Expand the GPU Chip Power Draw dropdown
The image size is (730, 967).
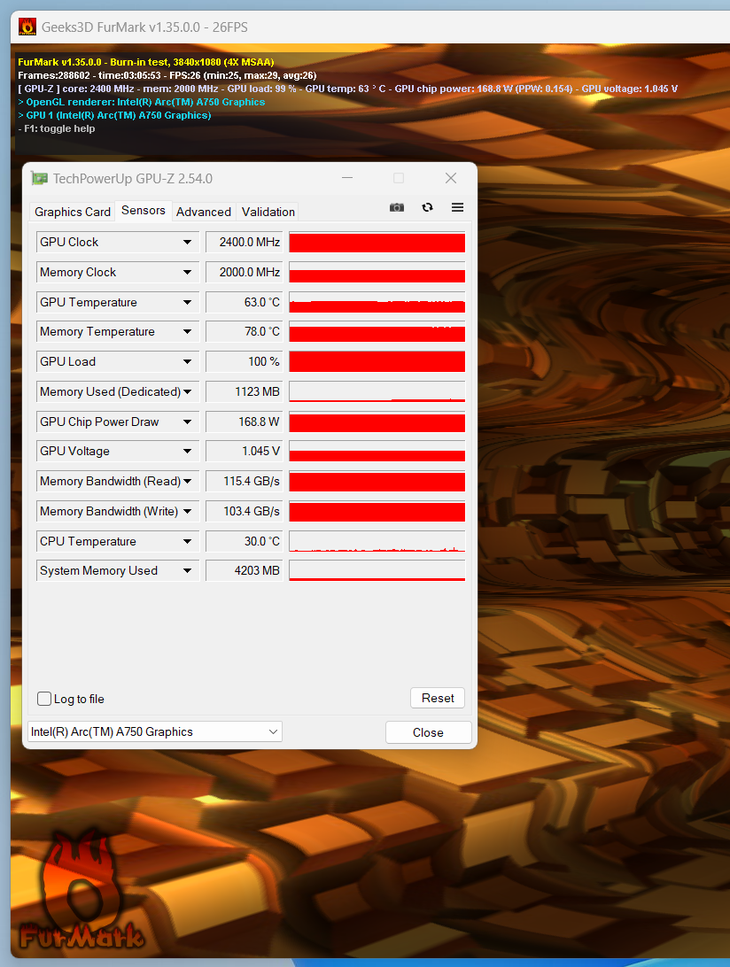point(187,422)
